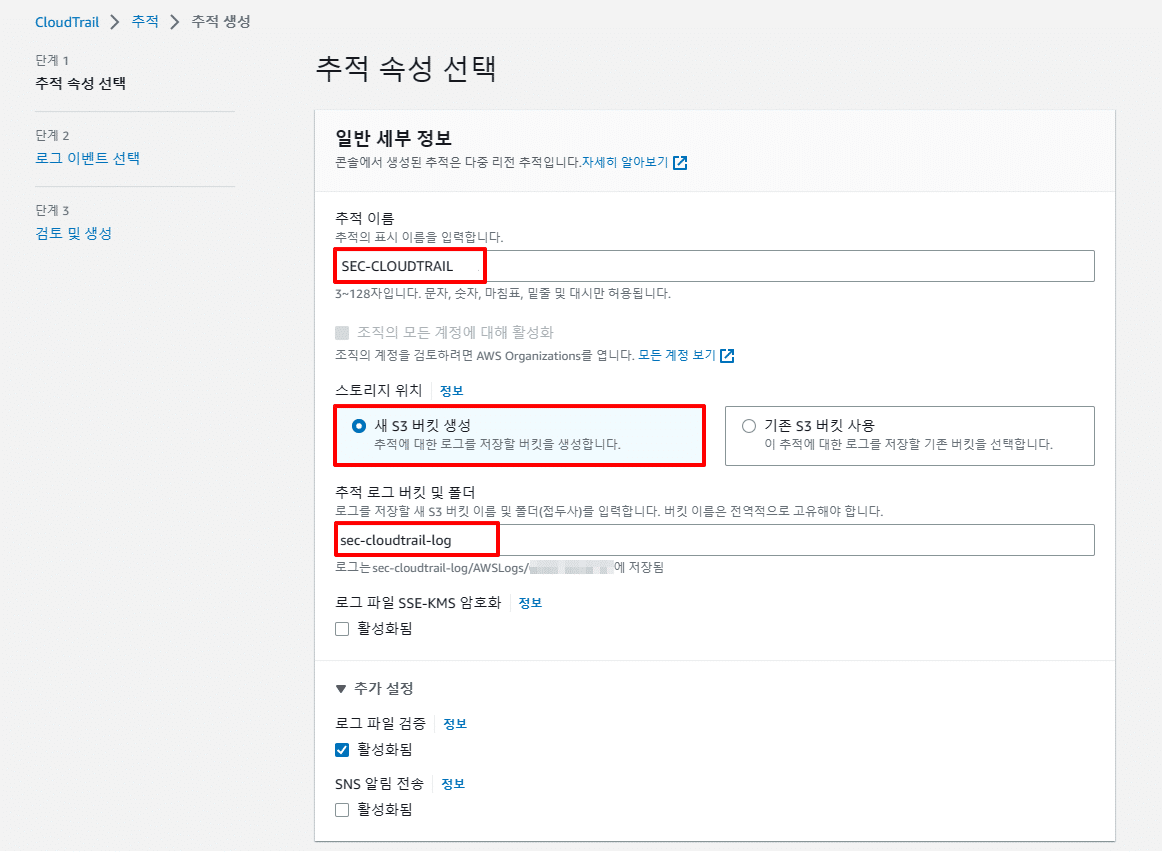
Task: Click the 조직의 모든 계정에 대해 활성화 checkbox
Action: click(x=340, y=331)
